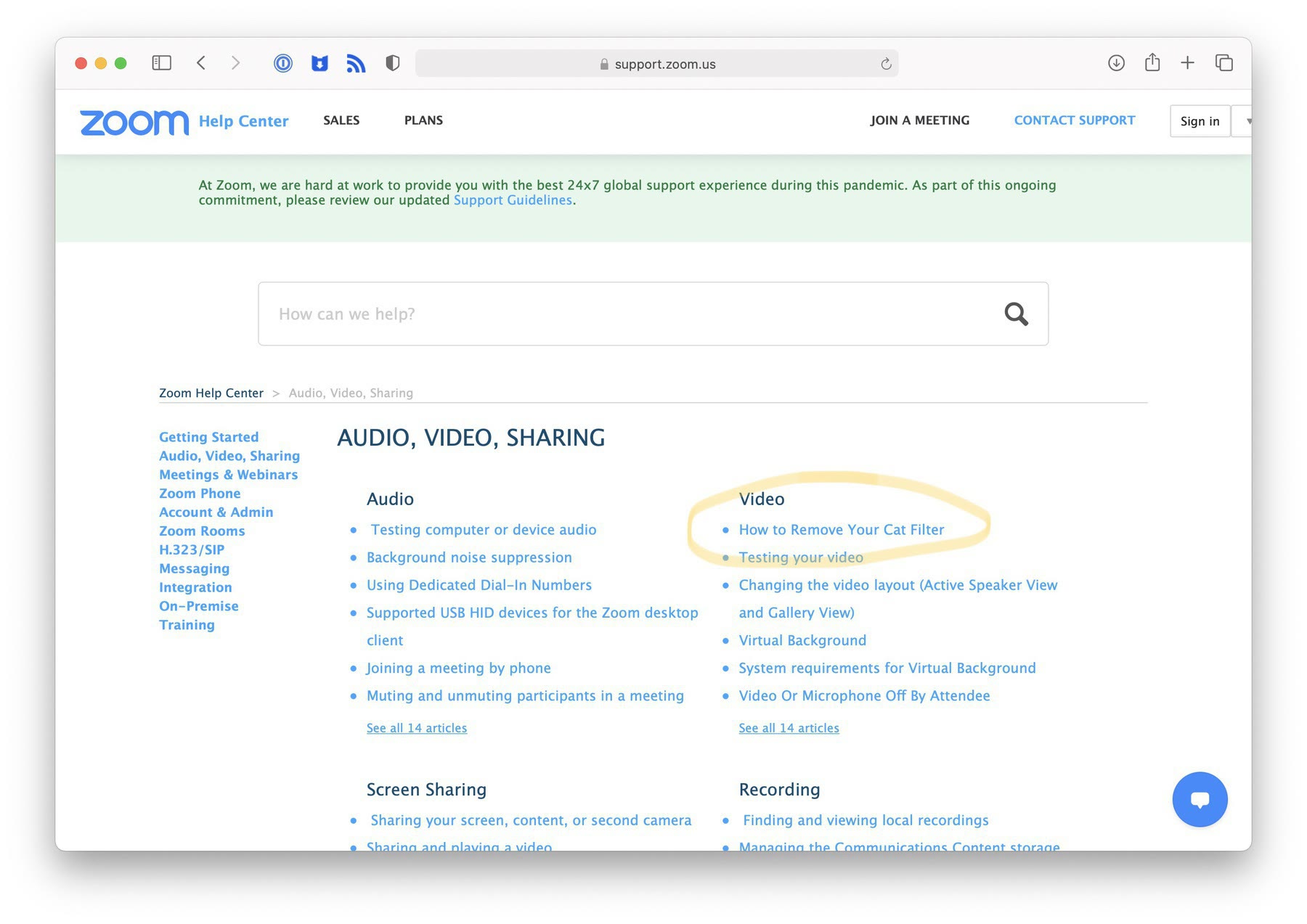Open the 1Password extension icon
1307x924 pixels.
(283, 63)
